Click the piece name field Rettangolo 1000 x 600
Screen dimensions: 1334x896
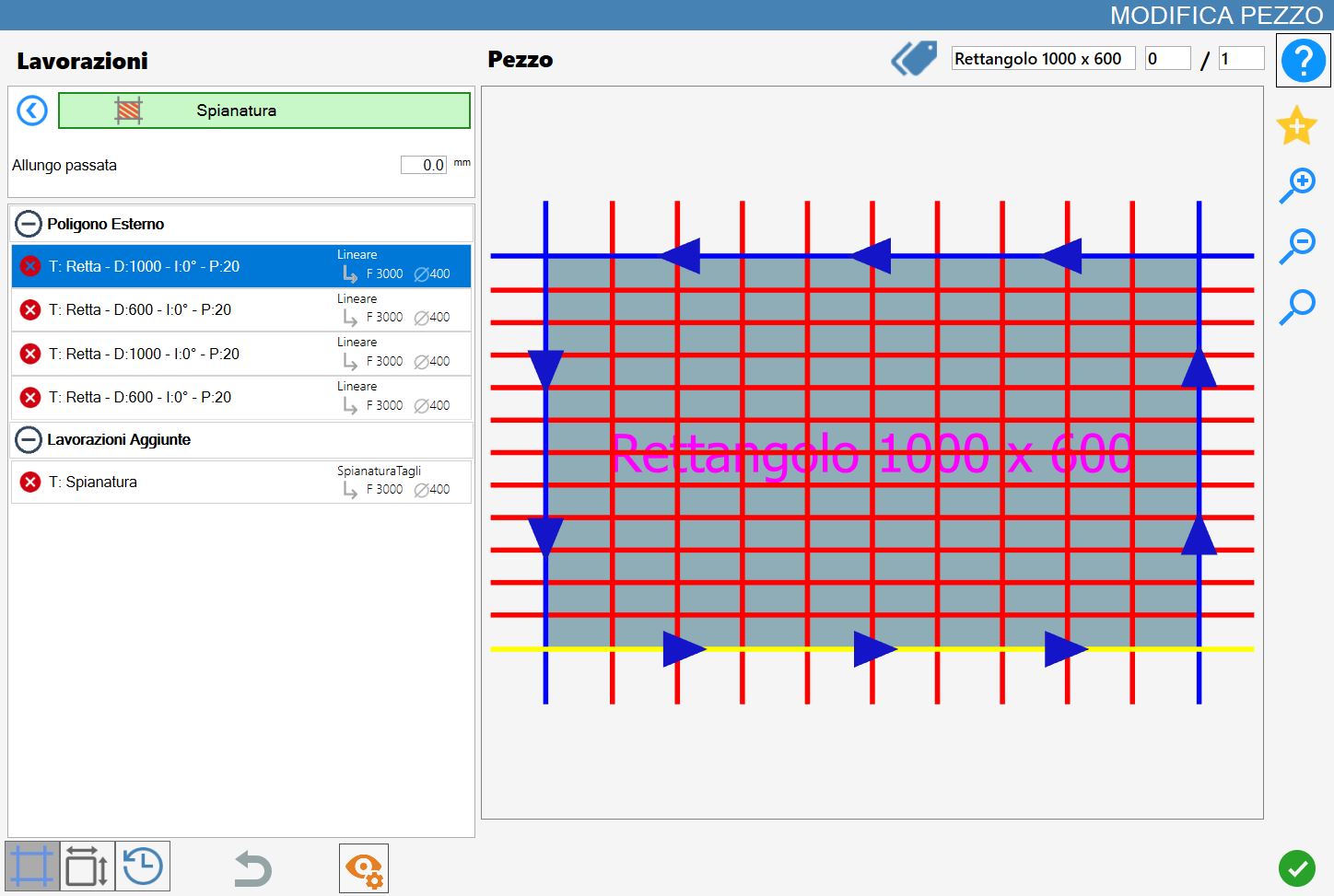[1043, 59]
